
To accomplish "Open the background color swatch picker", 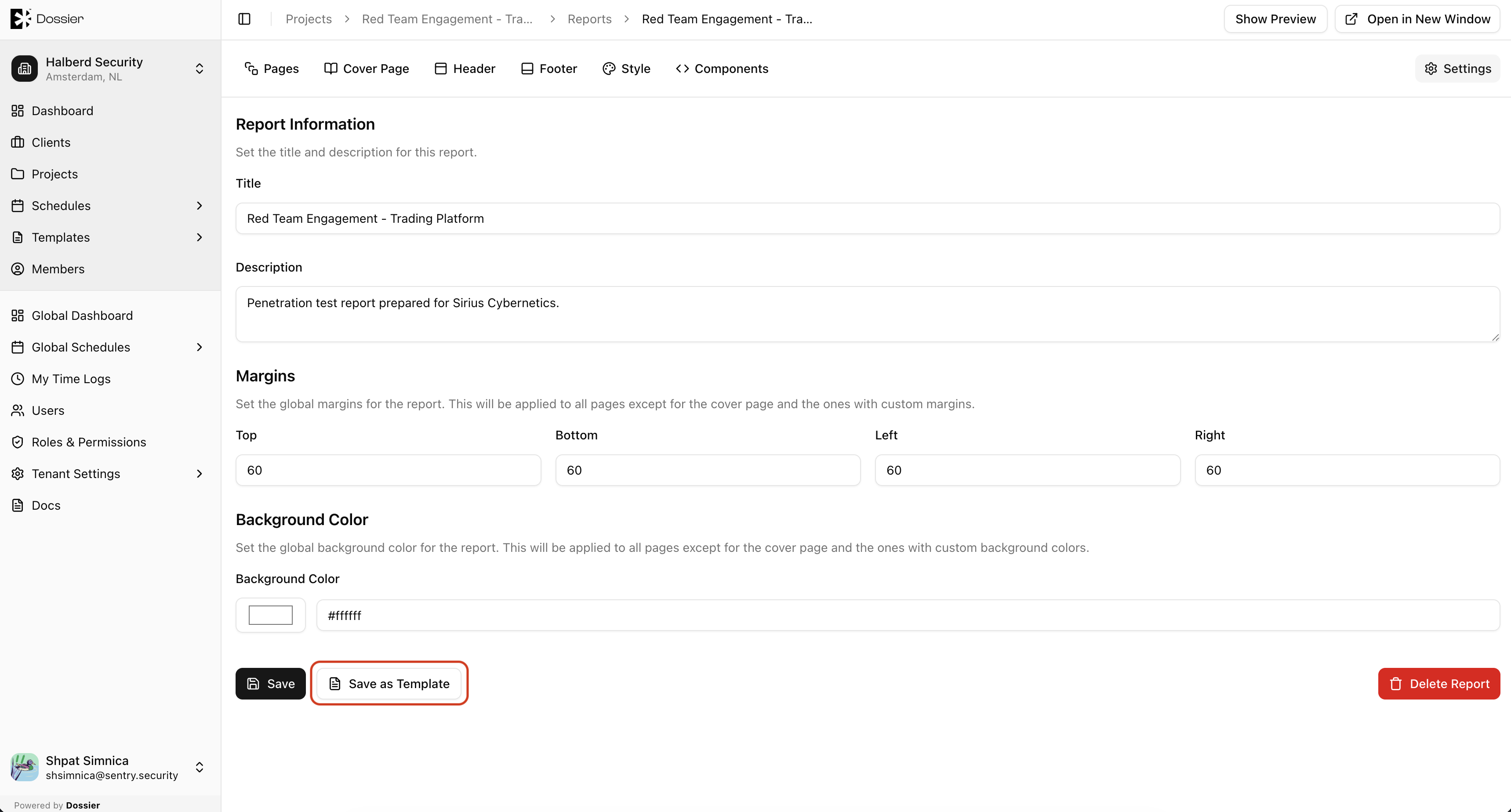I will click(270, 615).
